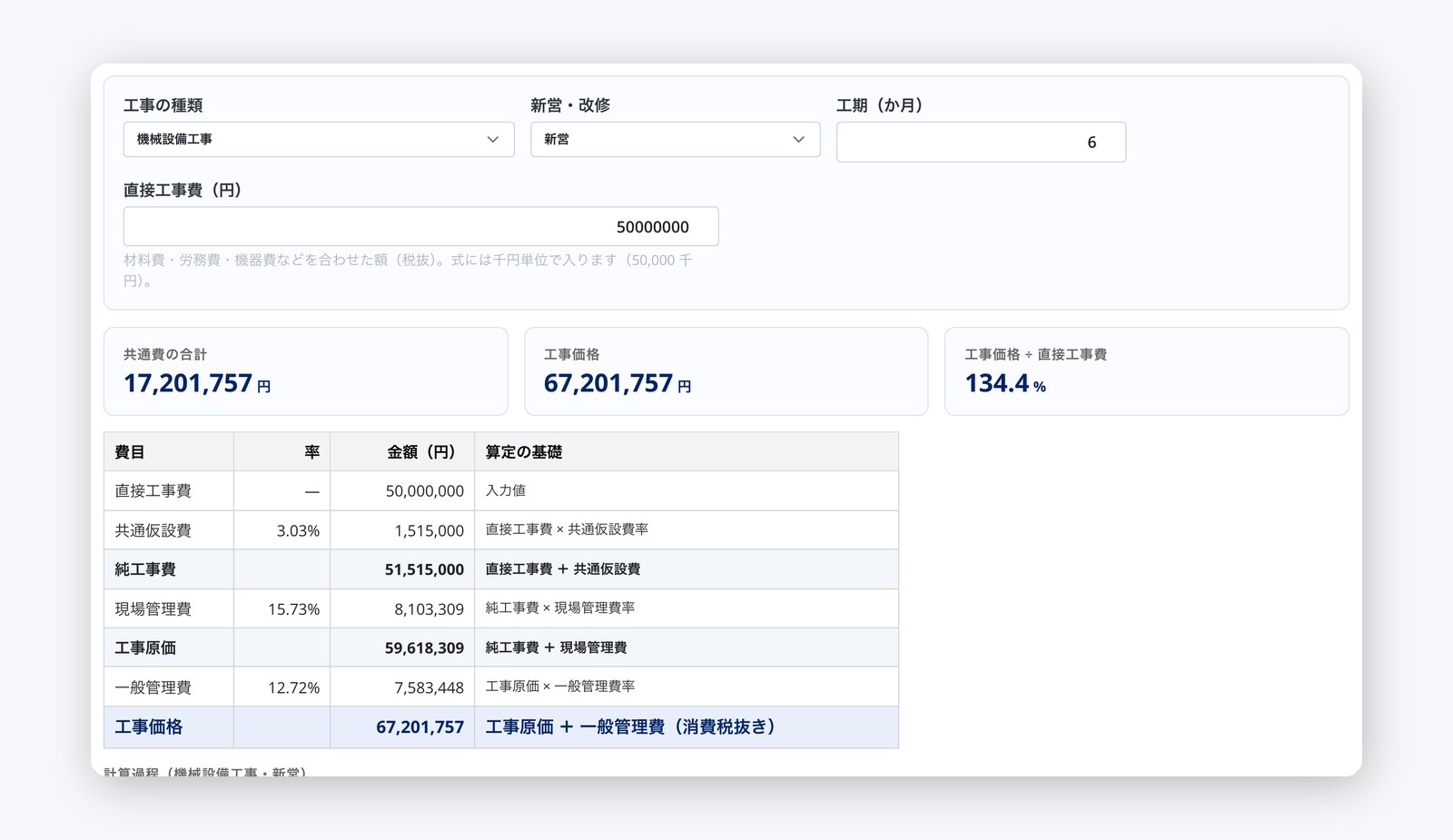Image resolution: width=1453 pixels, height=840 pixels.
Task: Click the 8,103,309 amount cell
Action: click(x=402, y=608)
